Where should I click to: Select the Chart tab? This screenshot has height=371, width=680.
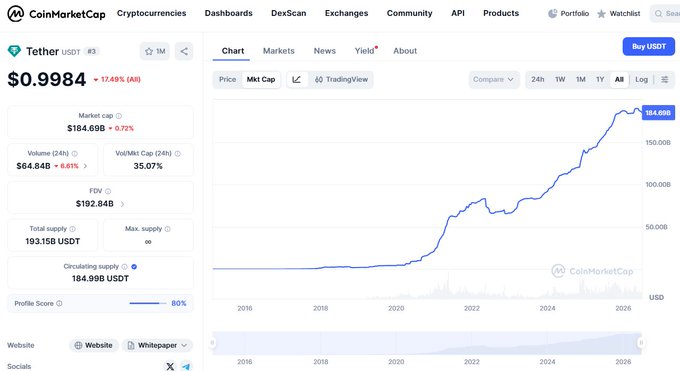(x=232, y=51)
